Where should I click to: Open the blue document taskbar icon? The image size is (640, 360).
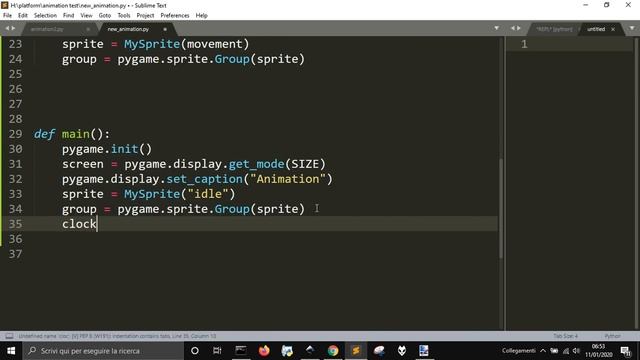(424, 351)
